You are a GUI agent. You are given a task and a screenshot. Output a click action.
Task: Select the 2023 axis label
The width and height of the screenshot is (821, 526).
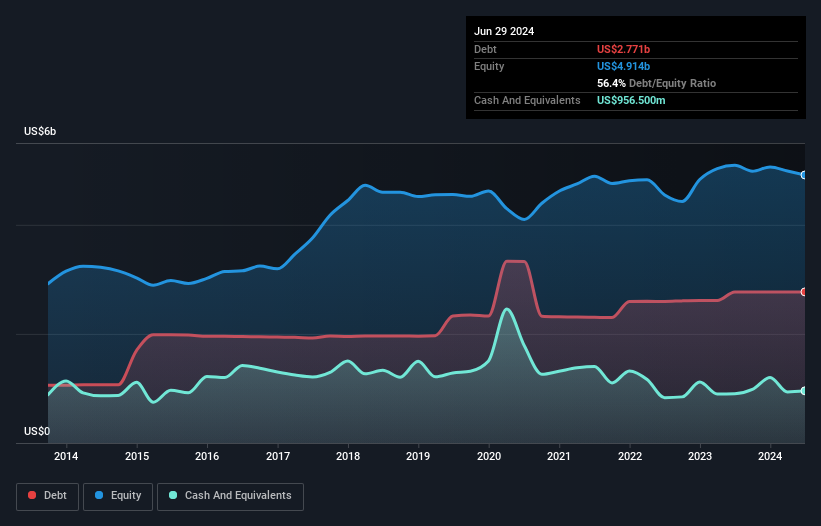point(700,456)
